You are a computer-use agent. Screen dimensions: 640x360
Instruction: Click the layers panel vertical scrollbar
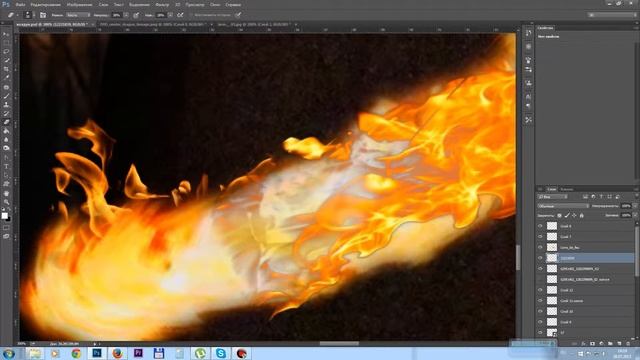637,253
